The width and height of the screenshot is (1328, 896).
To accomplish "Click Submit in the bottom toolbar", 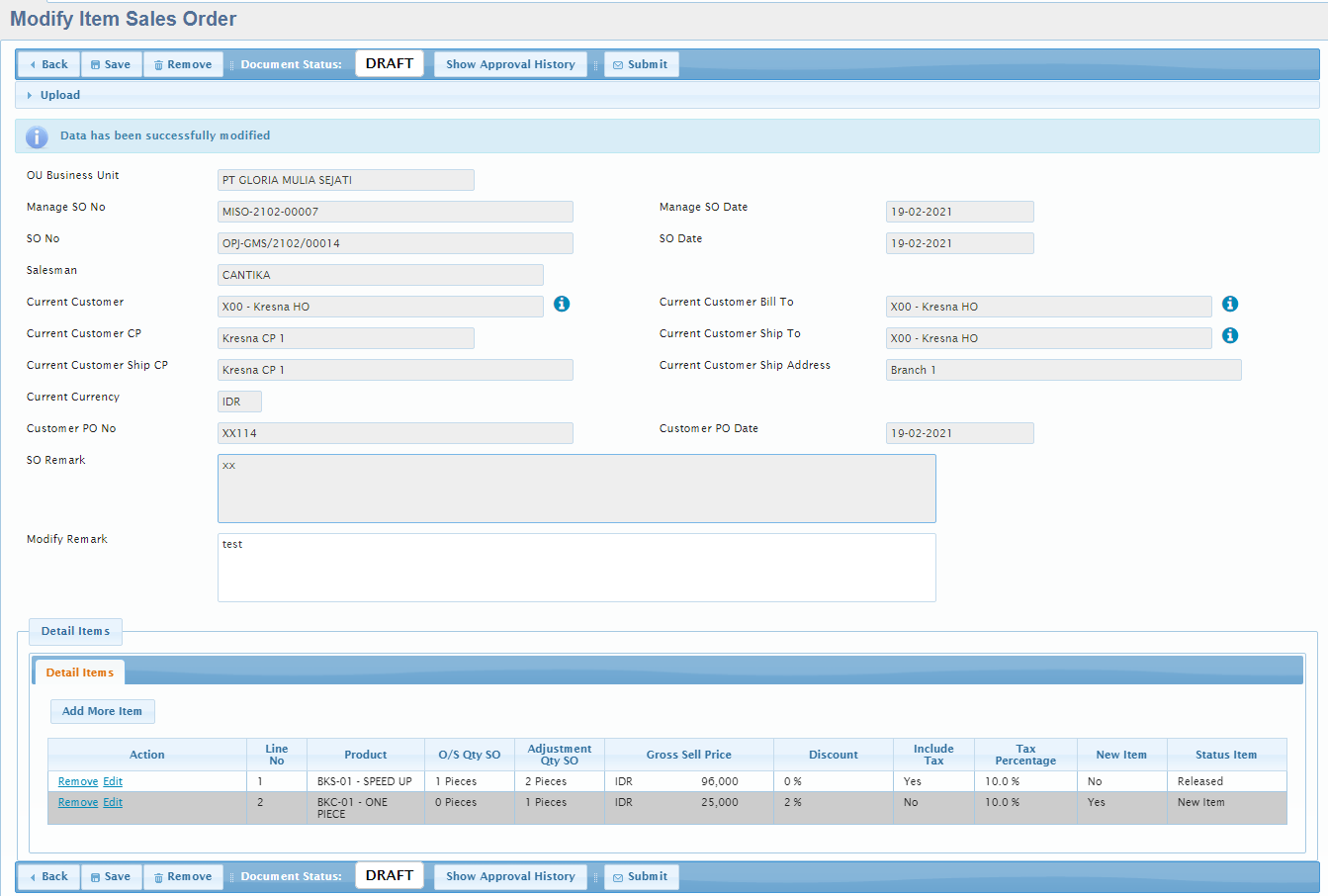I will (641, 876).
